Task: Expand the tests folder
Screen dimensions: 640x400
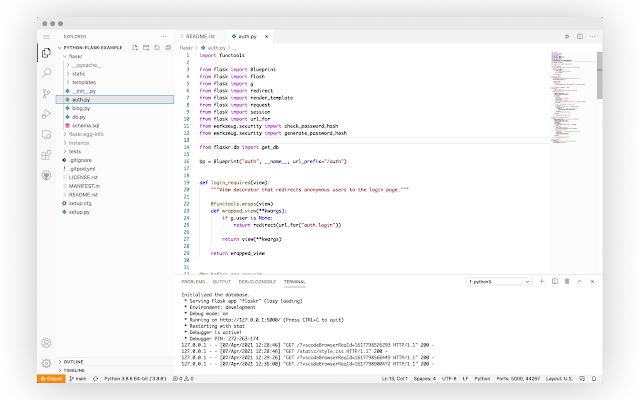Action: click(75, 151)
